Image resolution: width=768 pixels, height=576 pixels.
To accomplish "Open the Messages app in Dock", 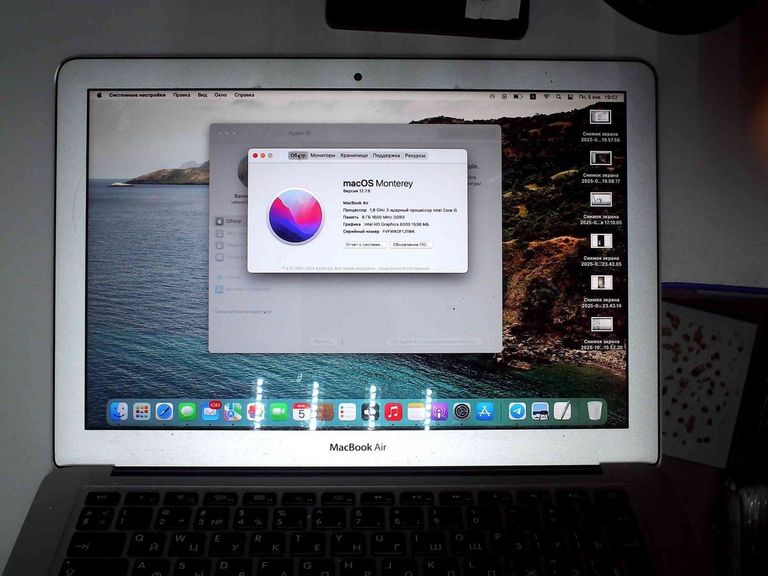I will [x=187, y=411].
